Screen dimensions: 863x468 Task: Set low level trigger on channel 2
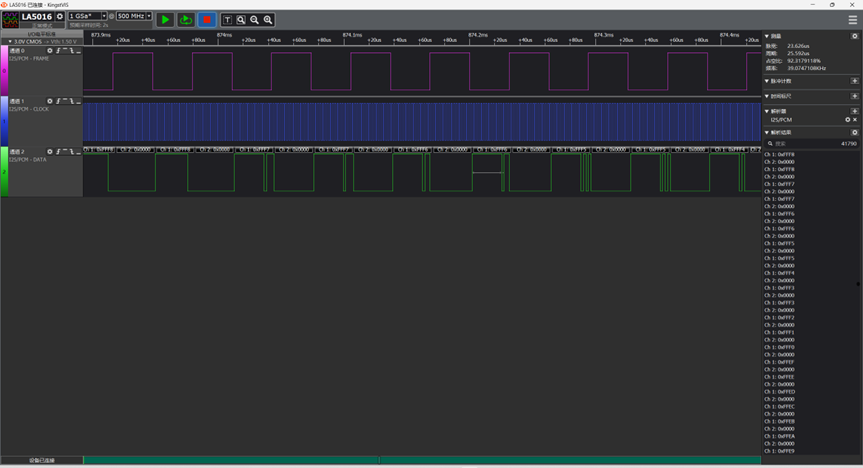pos(78,152)
